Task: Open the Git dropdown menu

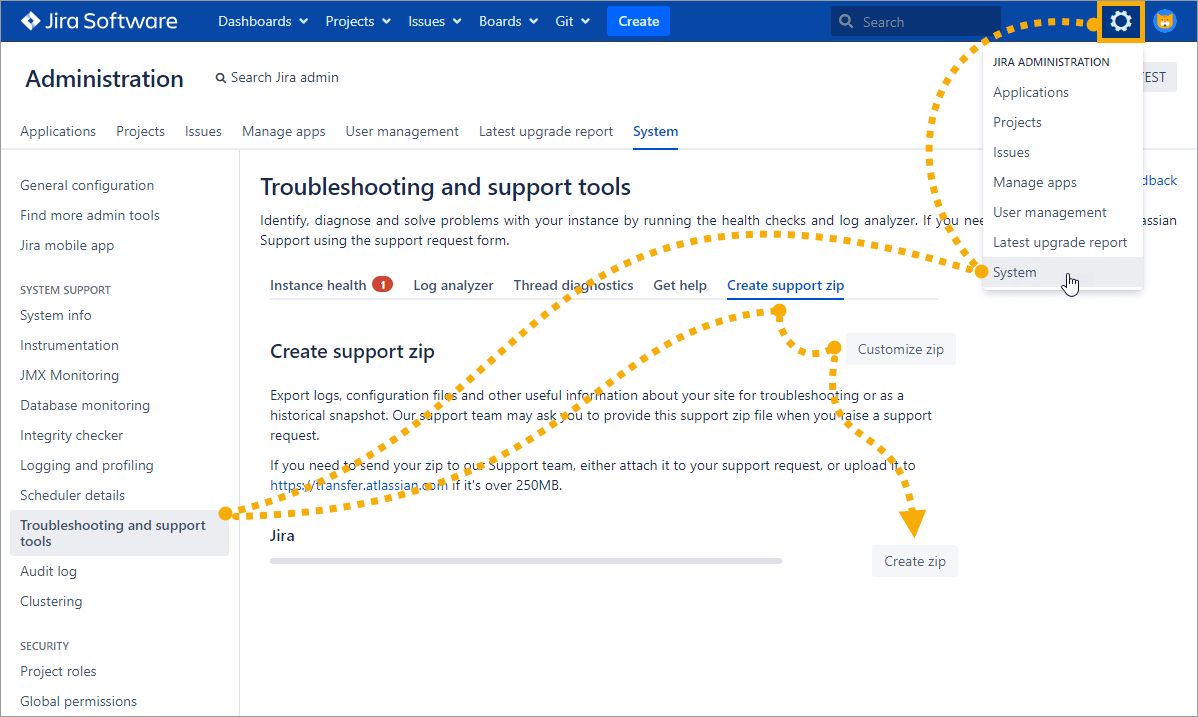Action: [x=572, y=21]
